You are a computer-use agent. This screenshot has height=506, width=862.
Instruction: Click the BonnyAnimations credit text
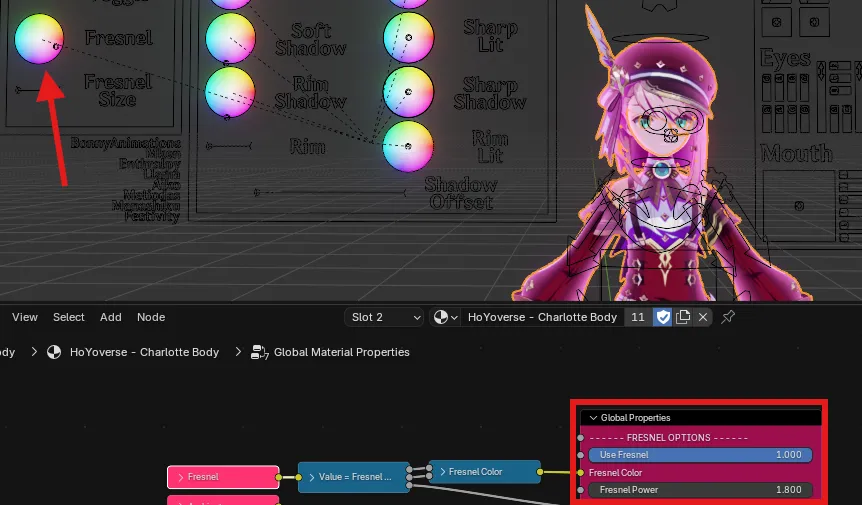click(125, 144)
